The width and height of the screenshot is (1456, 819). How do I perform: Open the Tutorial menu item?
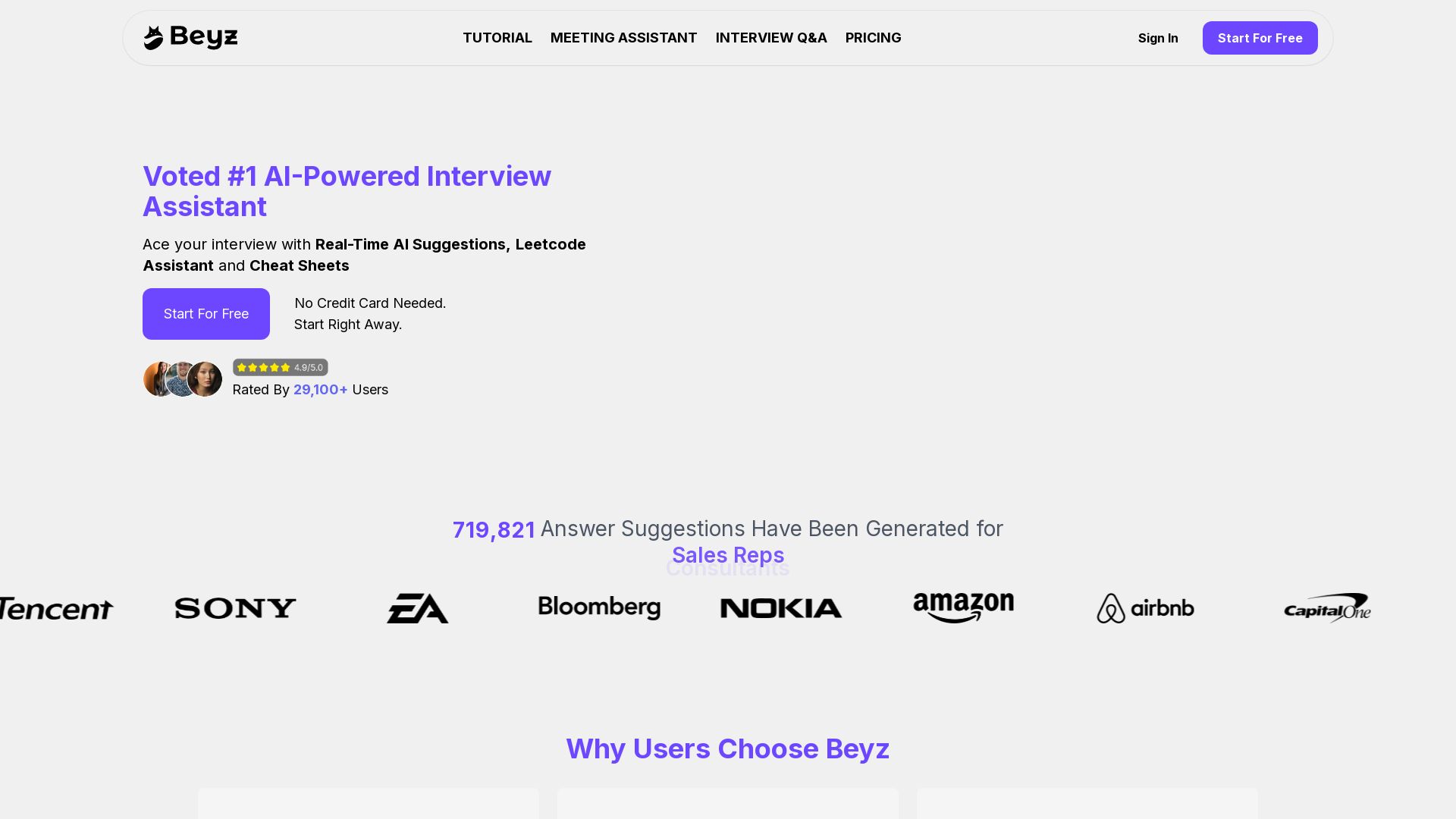pyautogui.click(x=497, y=38)
